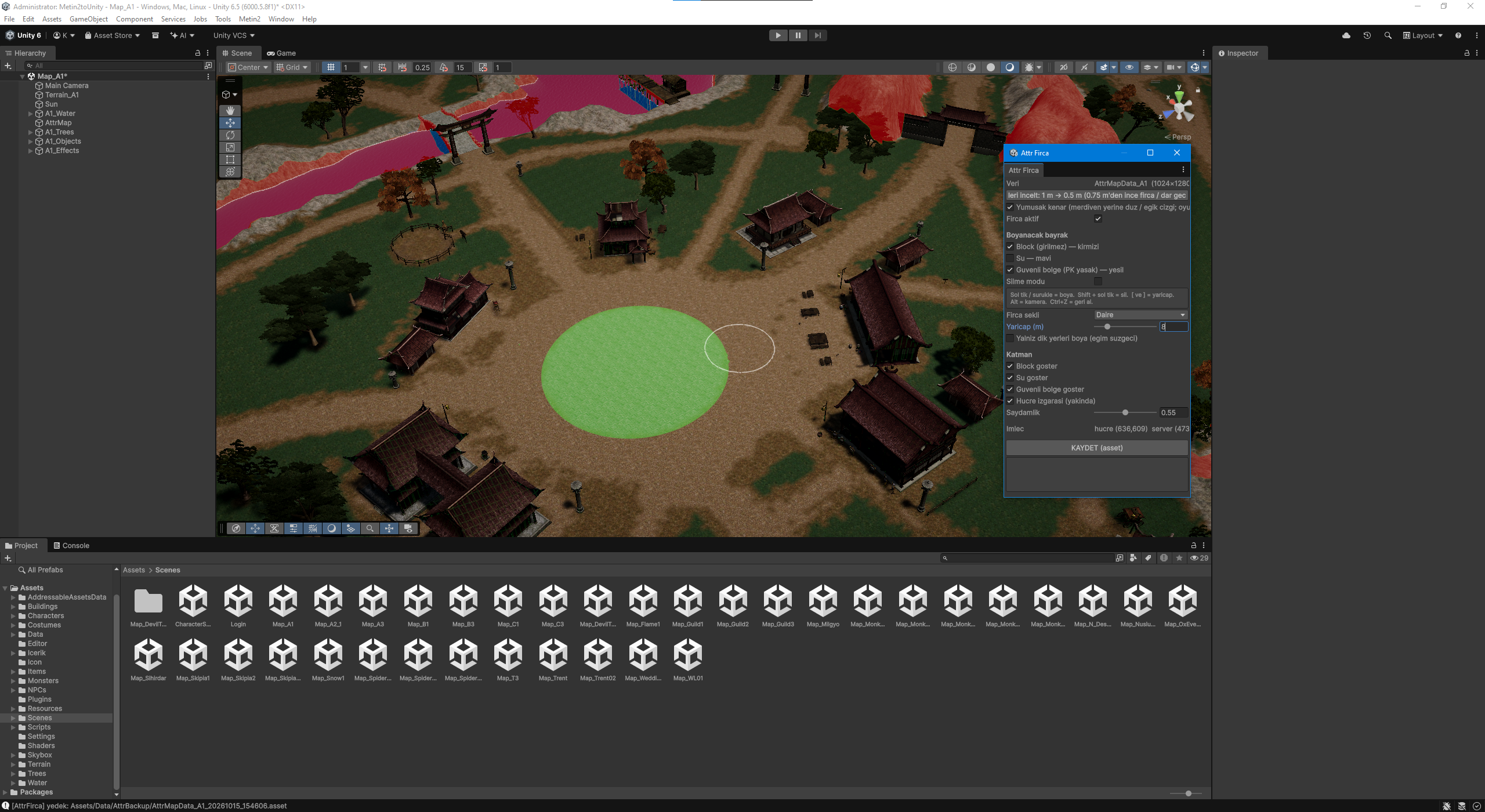Enable the Su — mavi checkbox
Image resolution: width=1485 pixels, height=812 pixels.
click(1010, 258)
